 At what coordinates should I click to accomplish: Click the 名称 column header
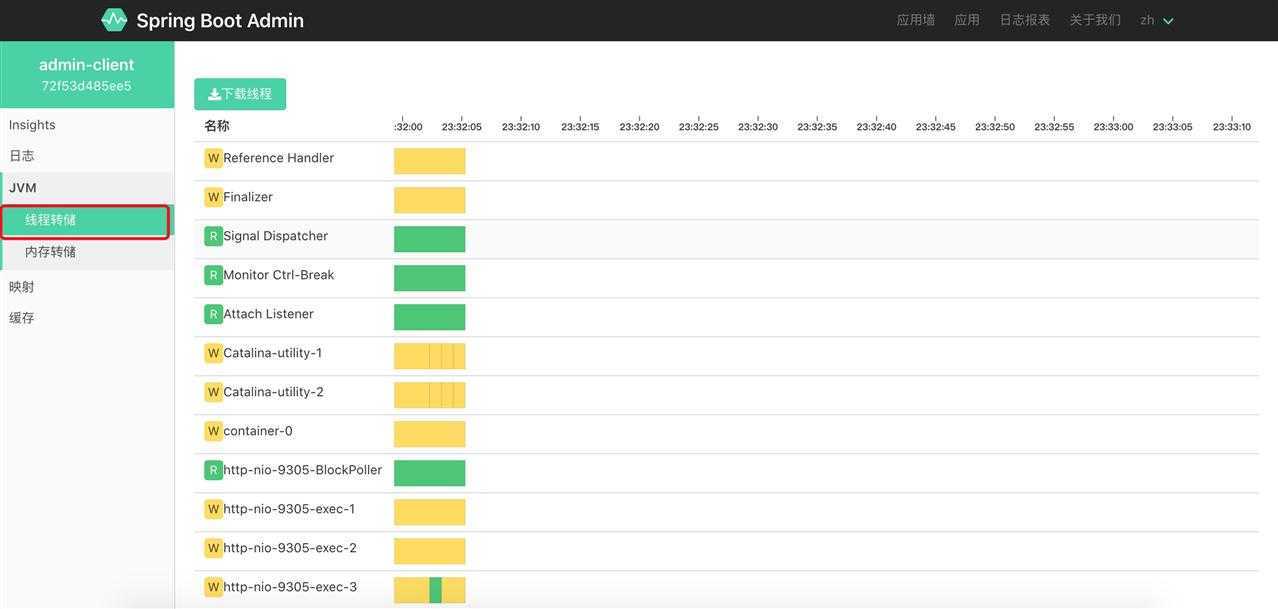[217, 126]
